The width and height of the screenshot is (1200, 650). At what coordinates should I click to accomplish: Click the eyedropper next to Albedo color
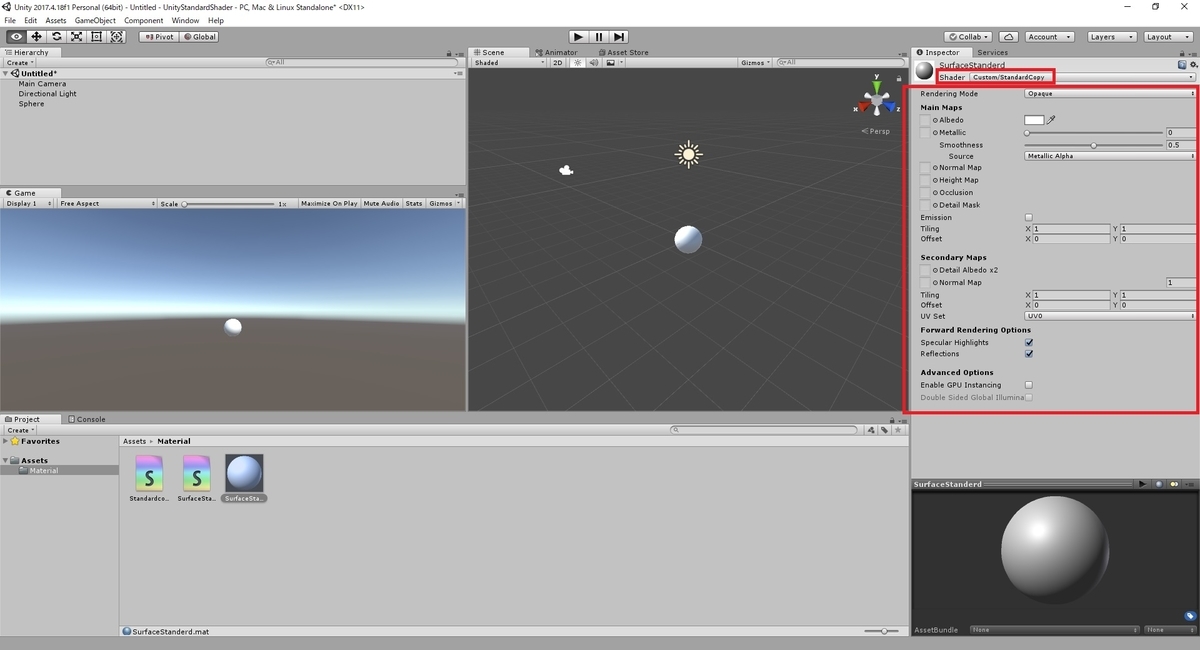point(1051,120)
